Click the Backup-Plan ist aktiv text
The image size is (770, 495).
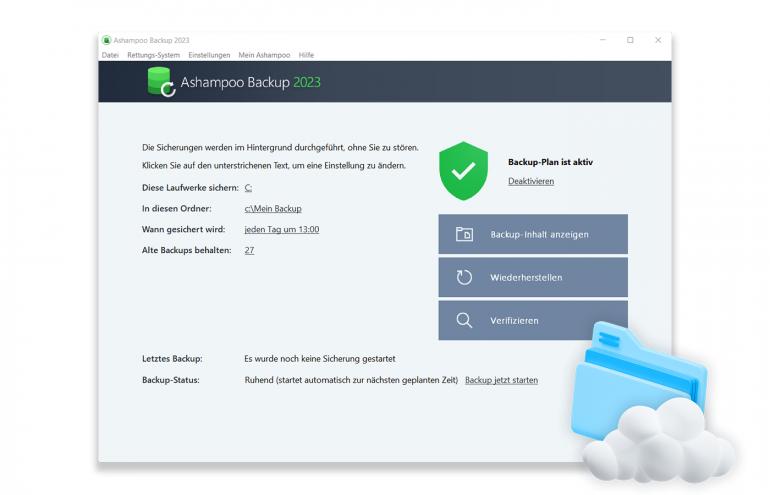point(550,162)
